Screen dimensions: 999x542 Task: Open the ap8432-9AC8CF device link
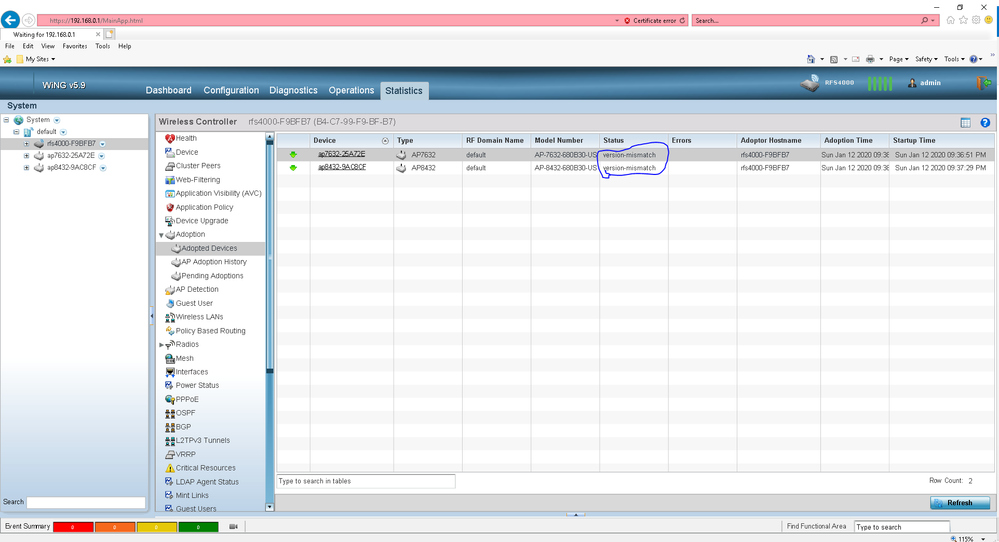[342, 168]
